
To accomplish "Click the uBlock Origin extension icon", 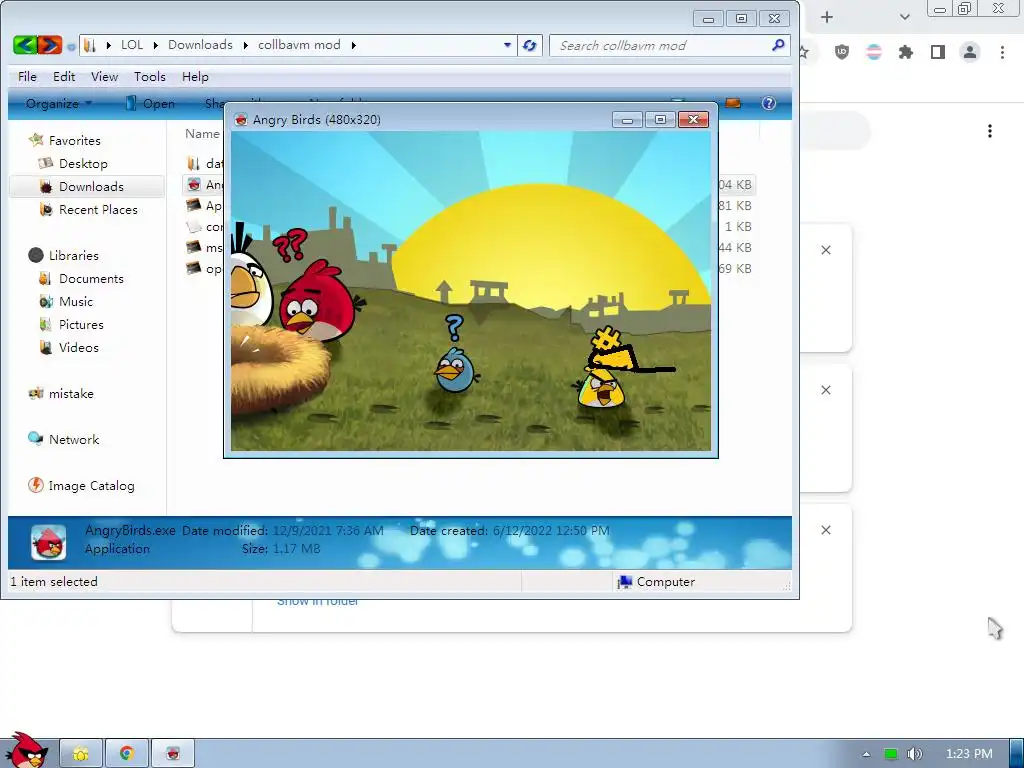I will [842, 52].
